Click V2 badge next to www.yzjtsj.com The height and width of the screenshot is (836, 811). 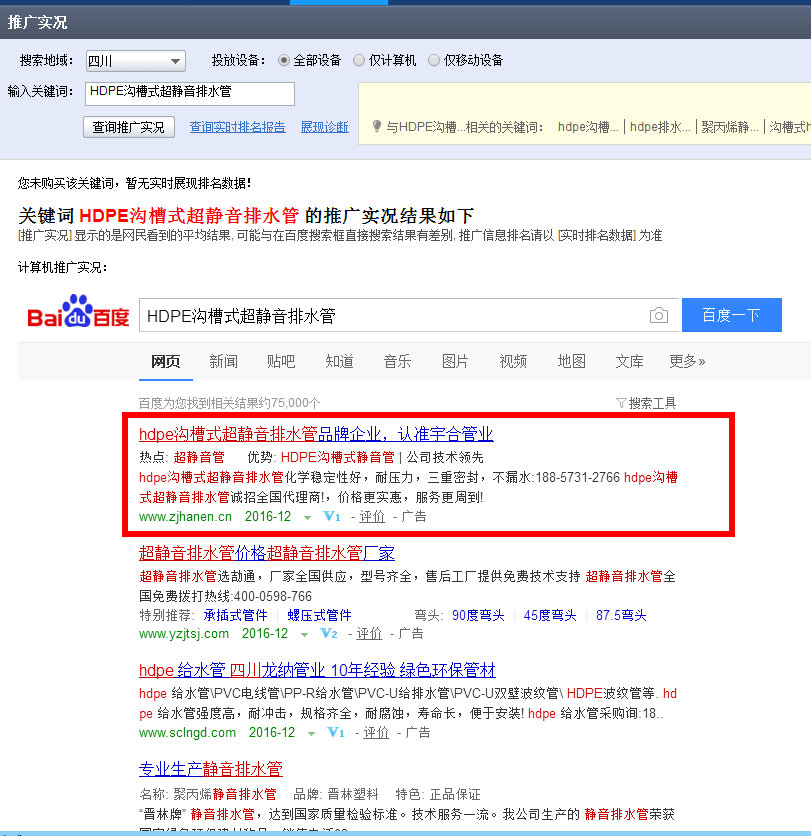click(328, 633)
